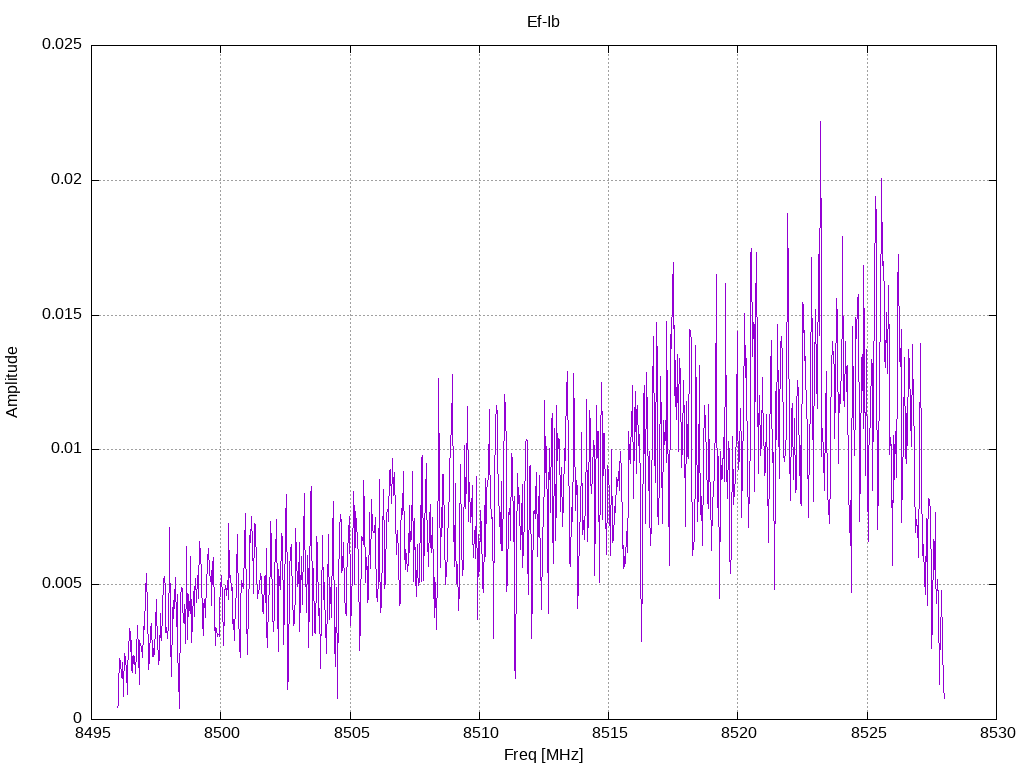1024x768 pixels.
Task: Click y-axis tick label "0.005"
Action: (x=62, y=583)
